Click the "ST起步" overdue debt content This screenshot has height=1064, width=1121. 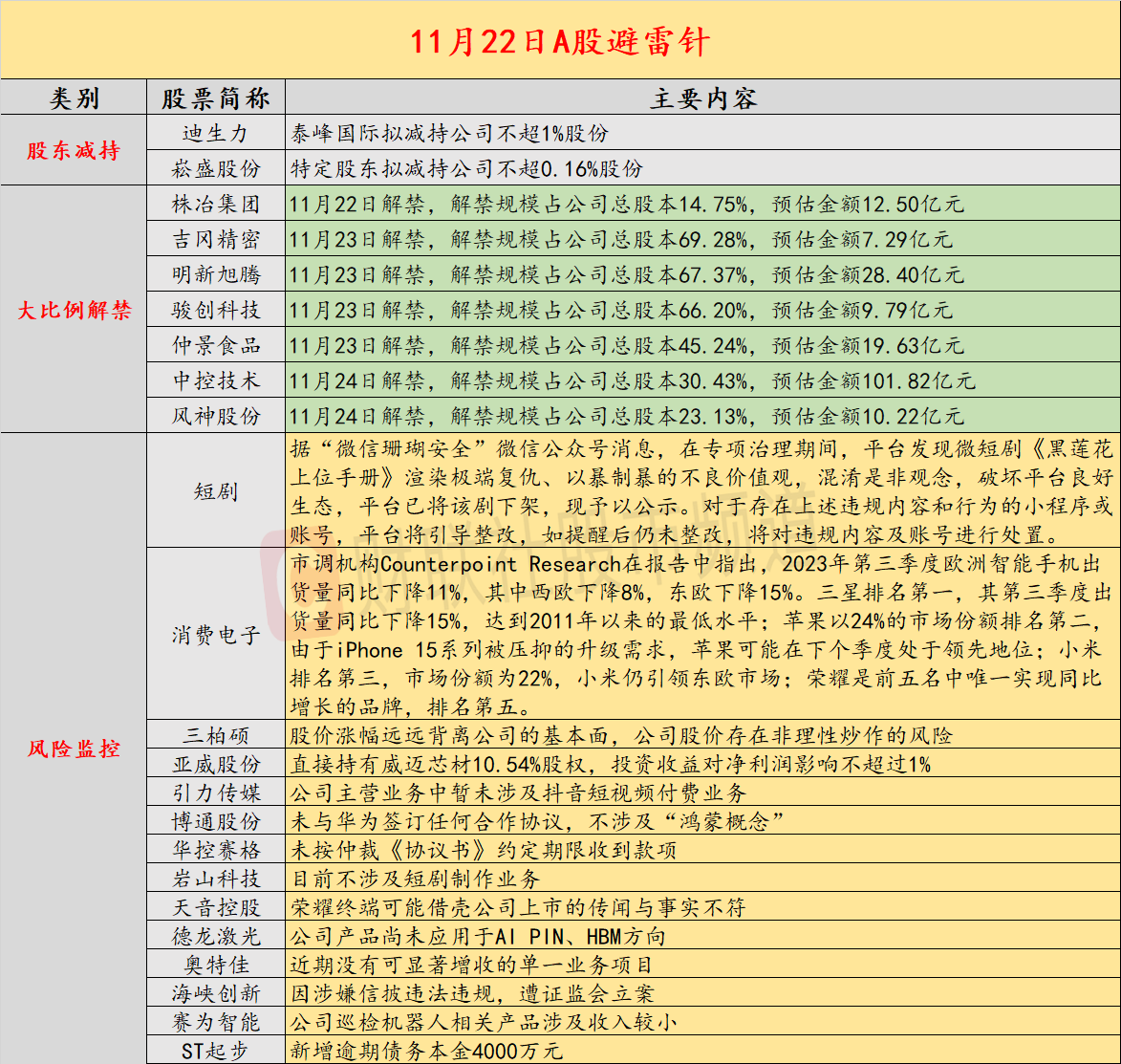point(426,1051)
